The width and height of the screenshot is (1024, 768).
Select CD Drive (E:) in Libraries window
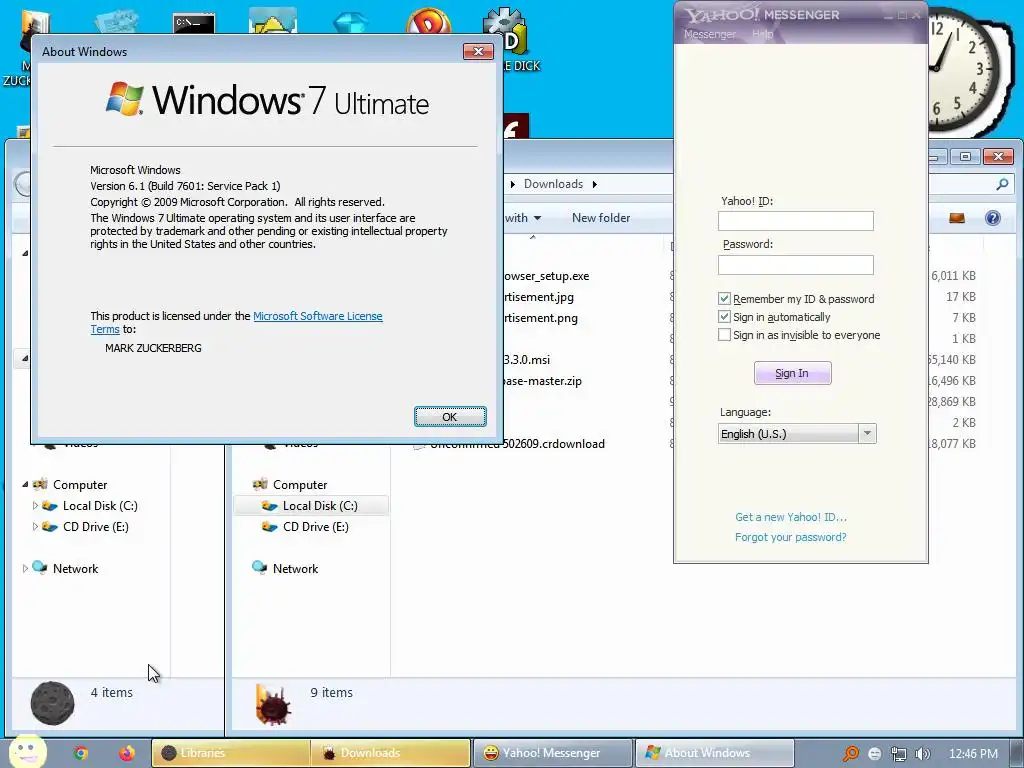coord(95,526)
